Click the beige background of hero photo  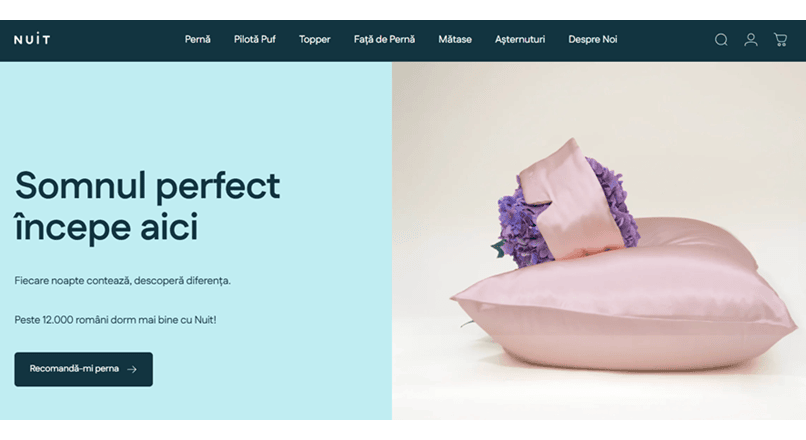[x=668, y=113]
